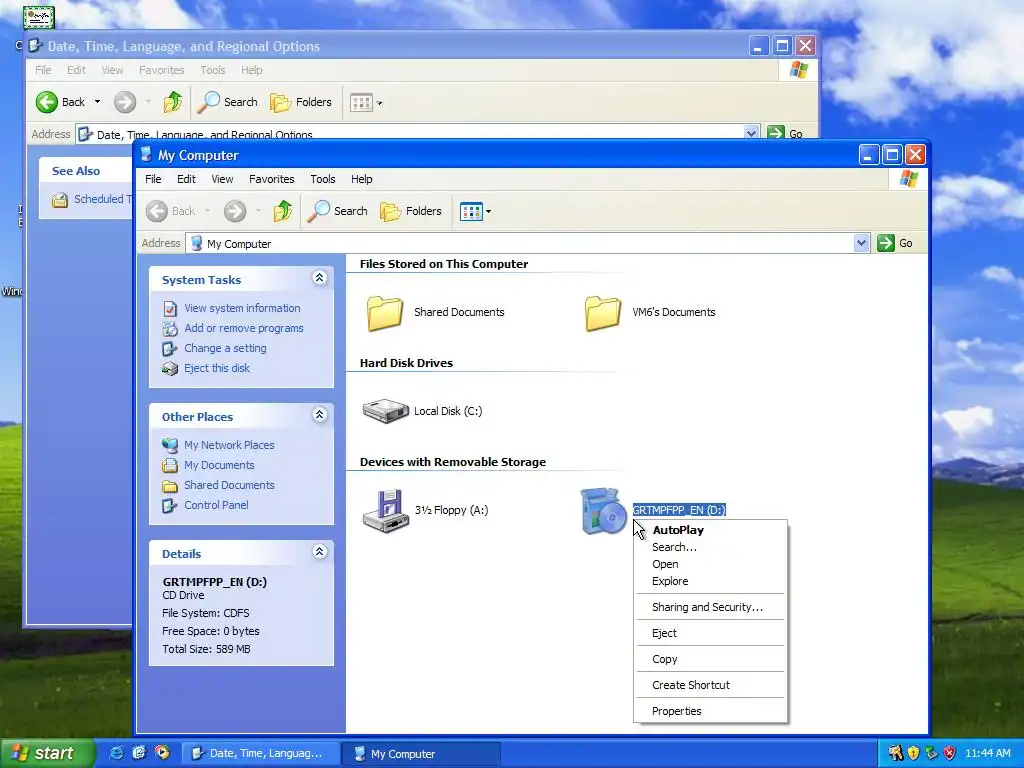Launch Windows Media Player from Quick Launch
The image size is (1024, 768).
click(x=162, y=753)
